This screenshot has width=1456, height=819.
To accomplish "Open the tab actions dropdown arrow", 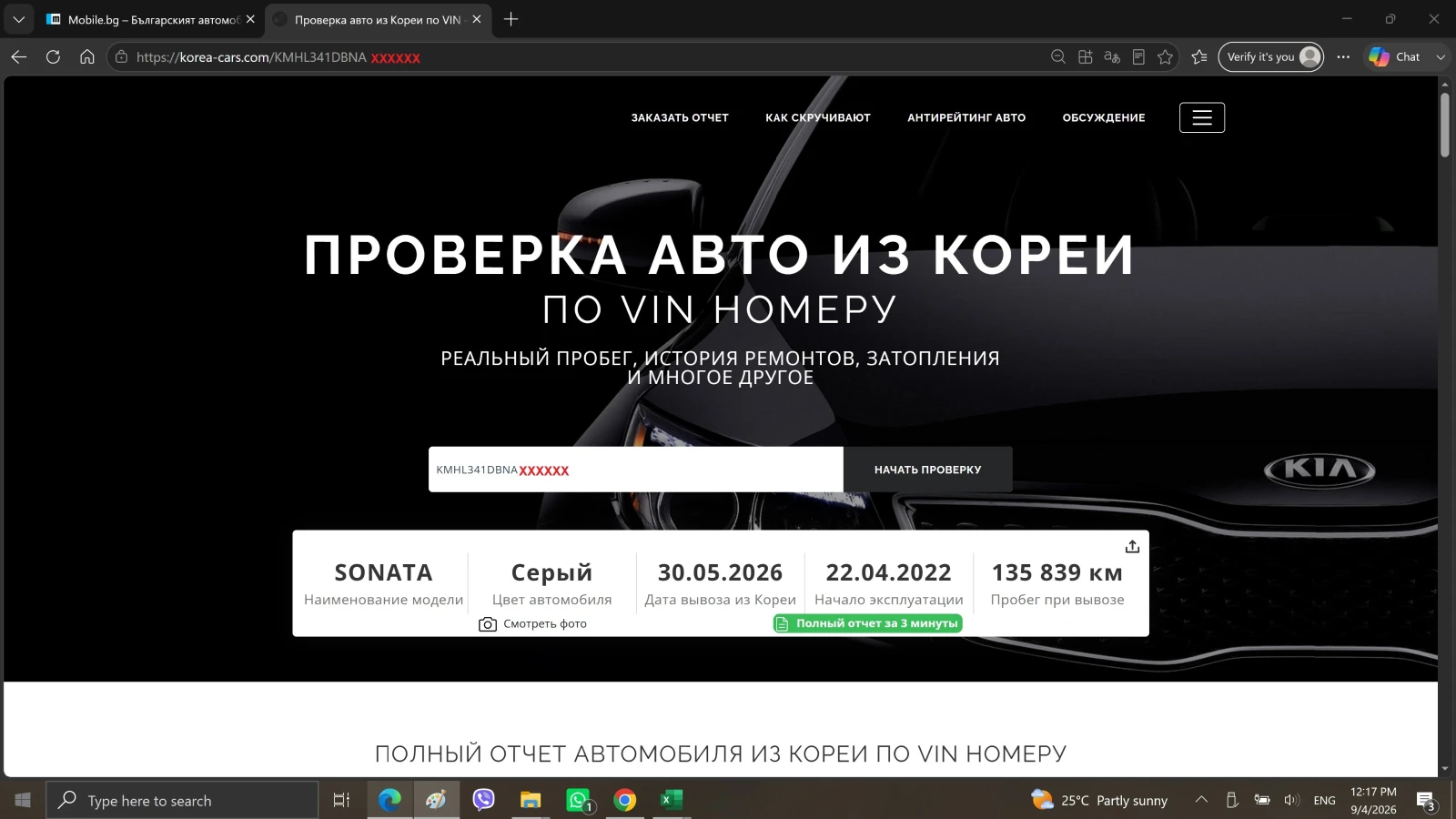I will pyautogui.click(x=18, y=19).
